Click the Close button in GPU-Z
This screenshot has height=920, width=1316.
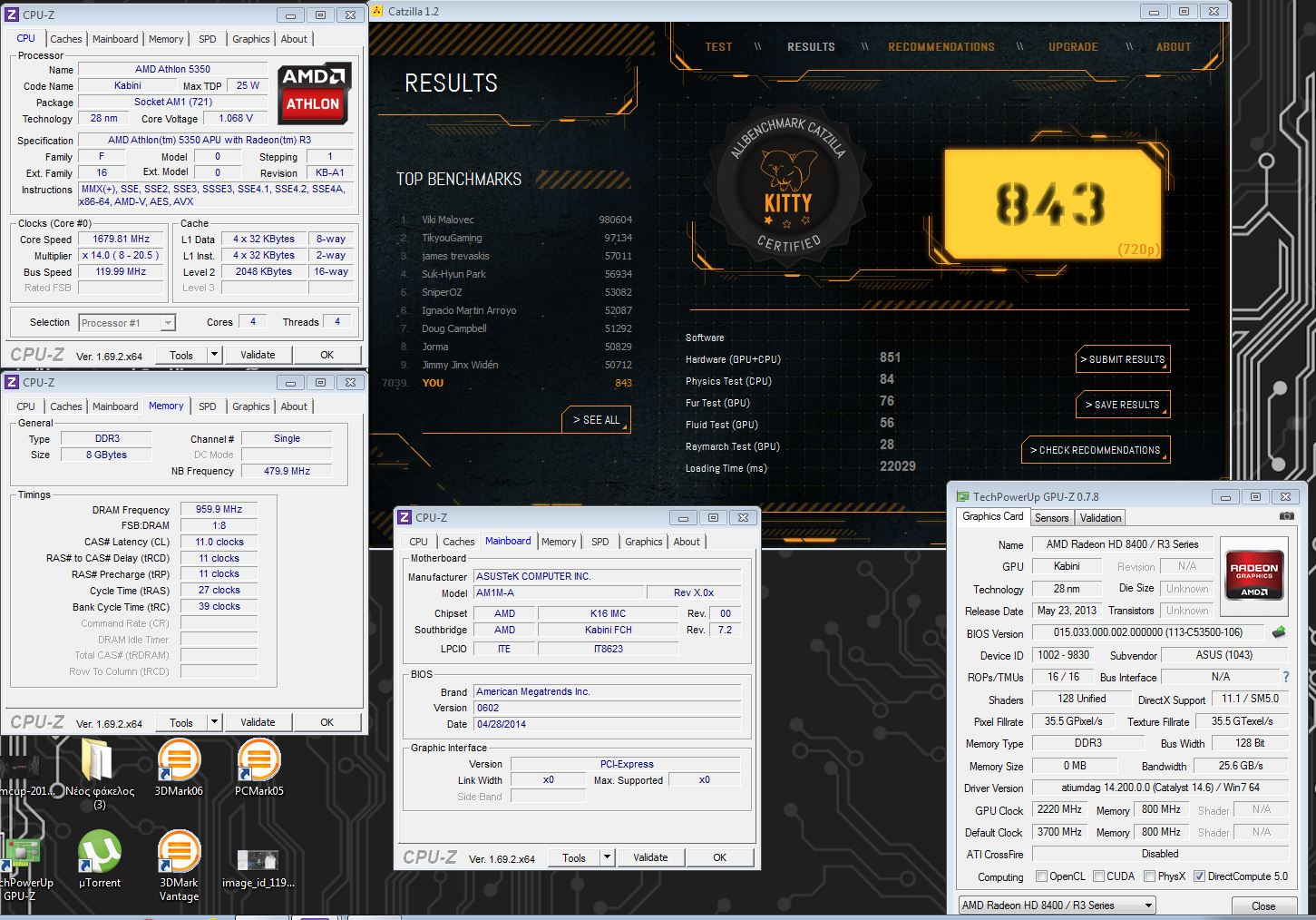coord(1263,905)
